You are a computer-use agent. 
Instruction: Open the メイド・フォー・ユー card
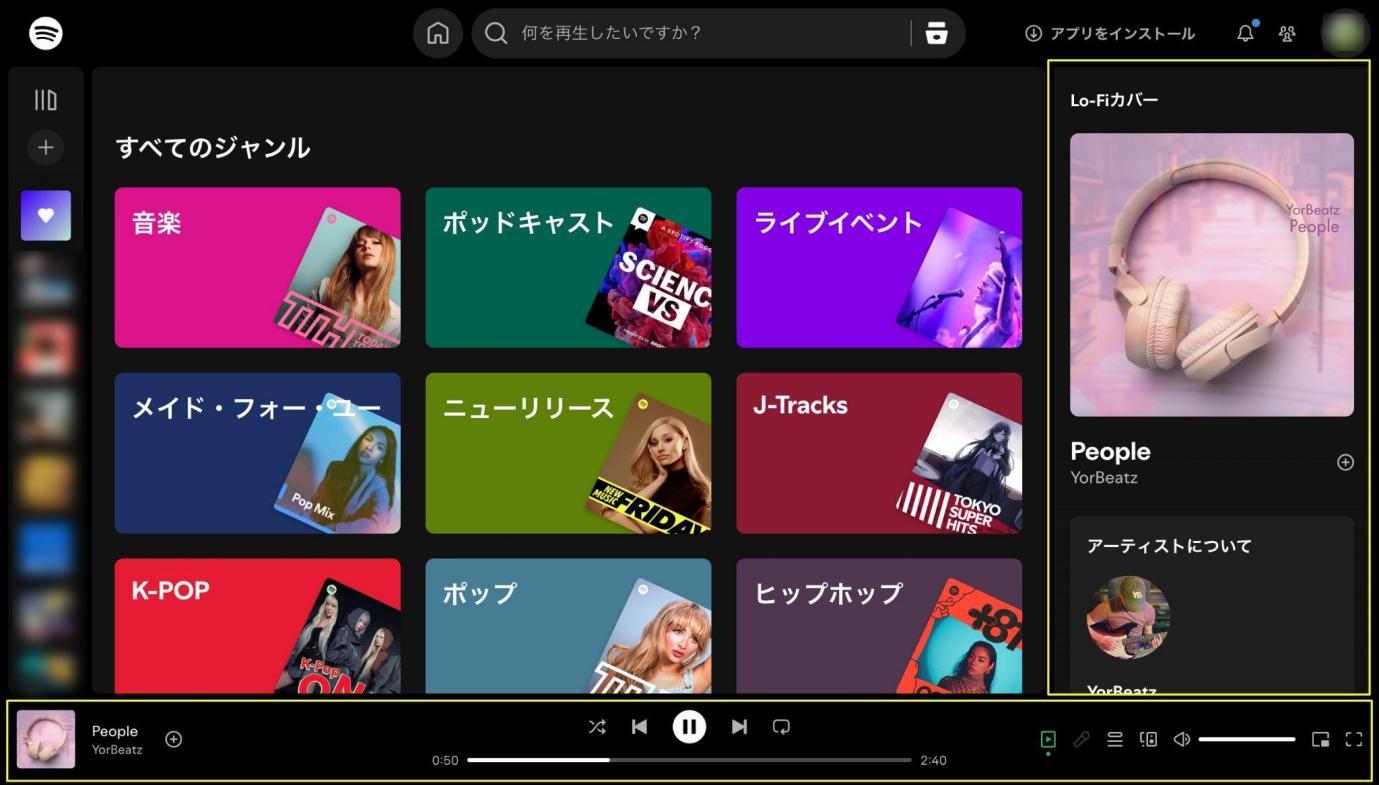258,453
